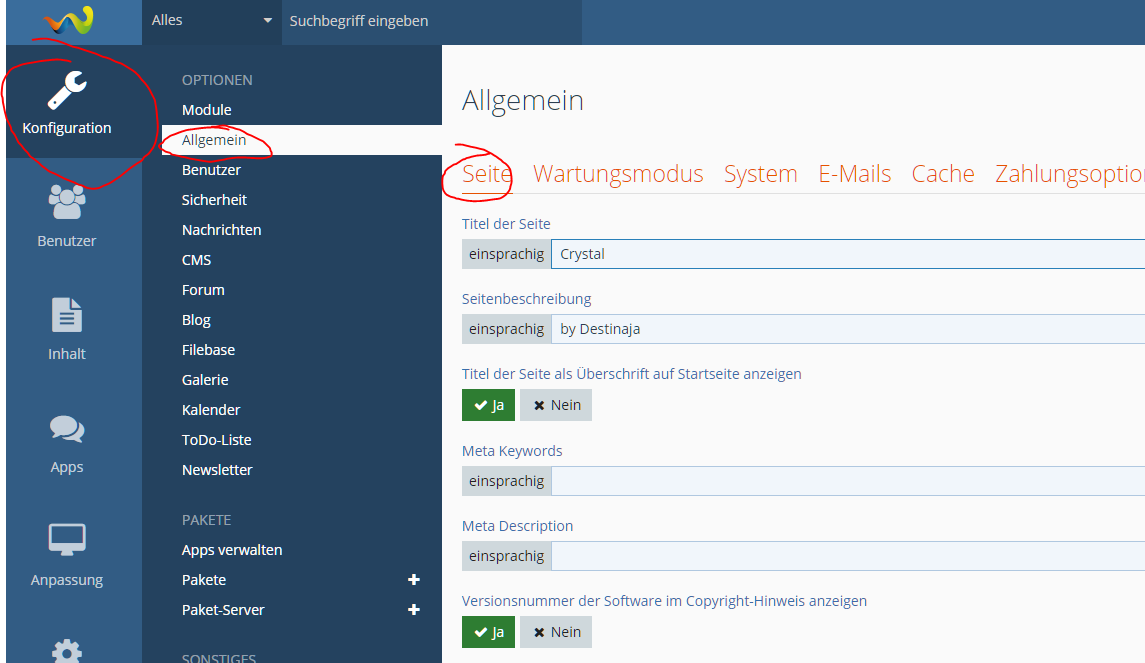Switch to the E-Mails tab

(854, 174)
